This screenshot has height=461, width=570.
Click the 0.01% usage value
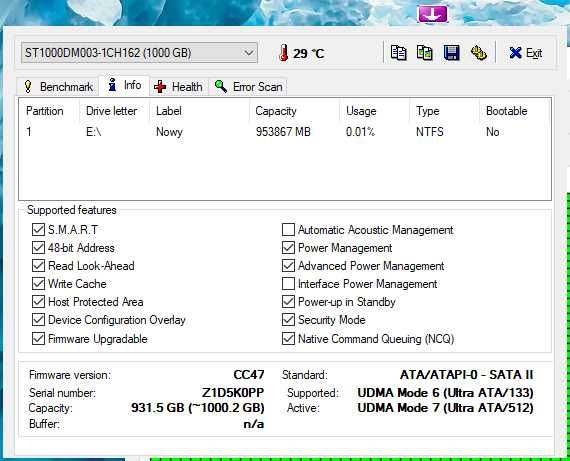(x=360, y=132)
